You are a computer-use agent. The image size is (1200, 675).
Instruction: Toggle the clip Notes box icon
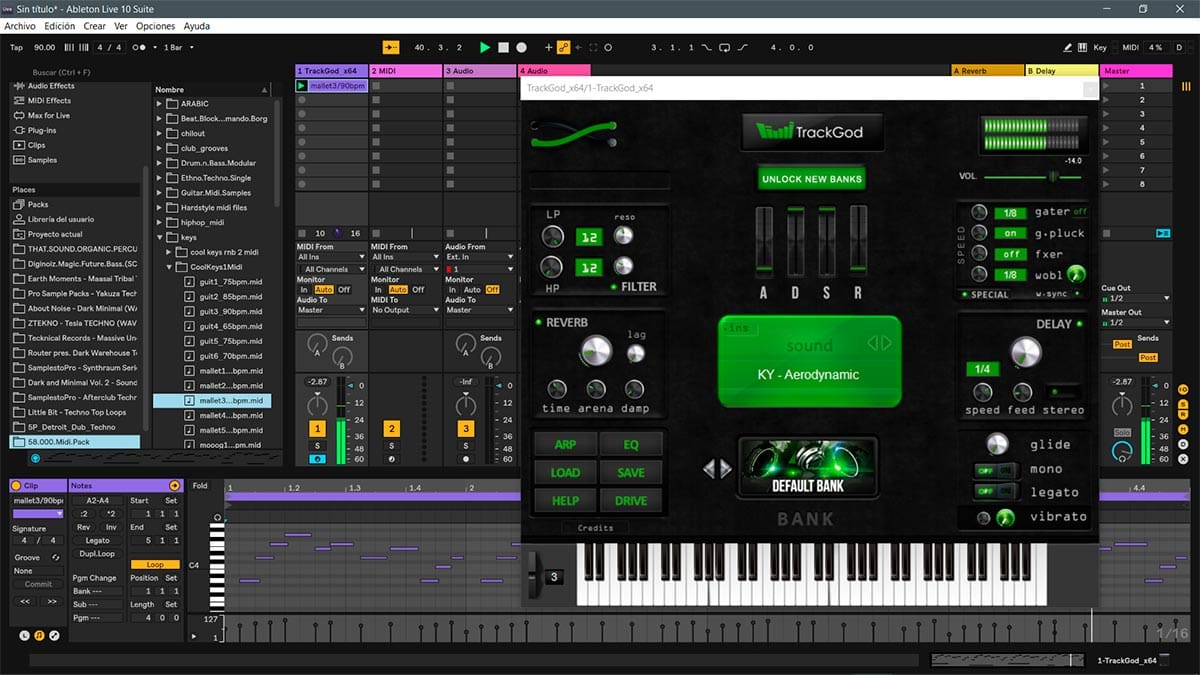click(39, 635)
